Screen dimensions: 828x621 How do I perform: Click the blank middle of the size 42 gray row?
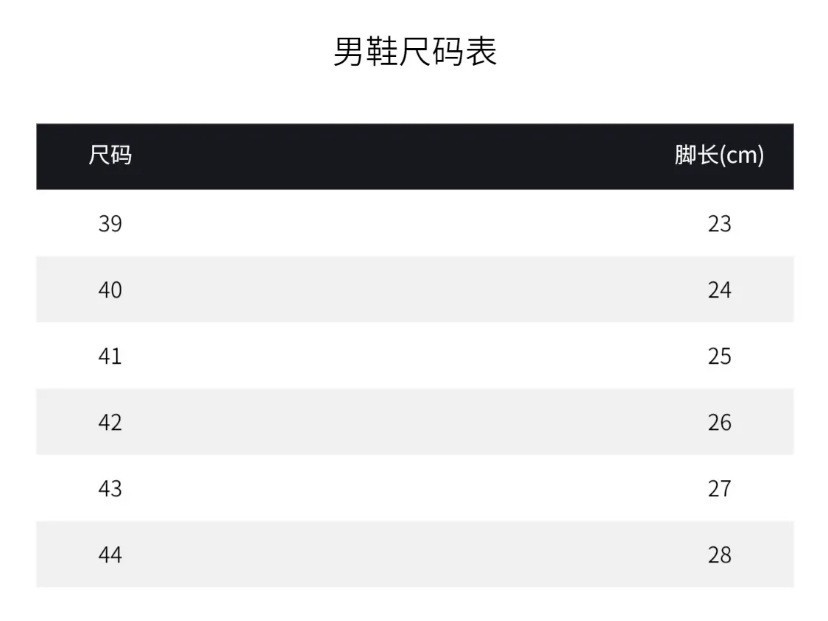click(x=414, y=422)
